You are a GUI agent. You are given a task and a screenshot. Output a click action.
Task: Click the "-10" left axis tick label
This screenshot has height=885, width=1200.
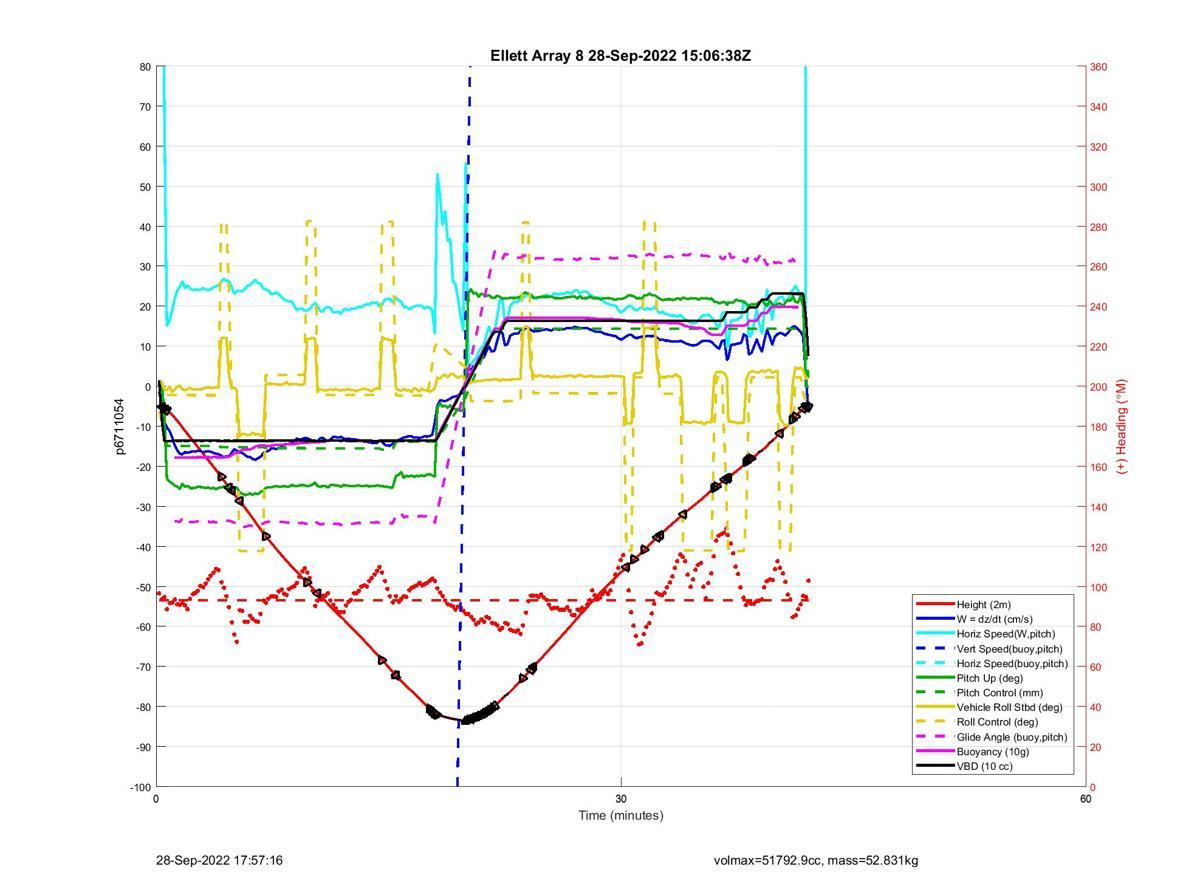[143, 427]
